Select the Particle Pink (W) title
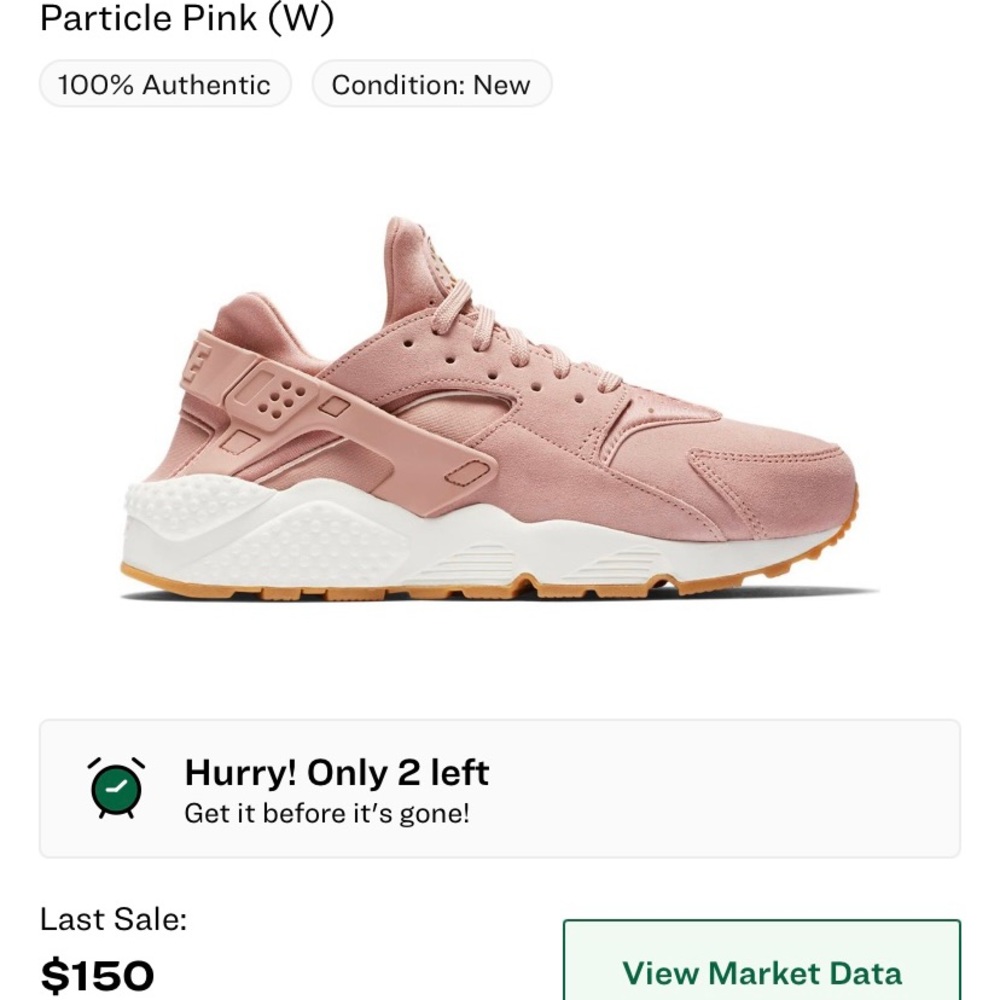 (188, 17)
